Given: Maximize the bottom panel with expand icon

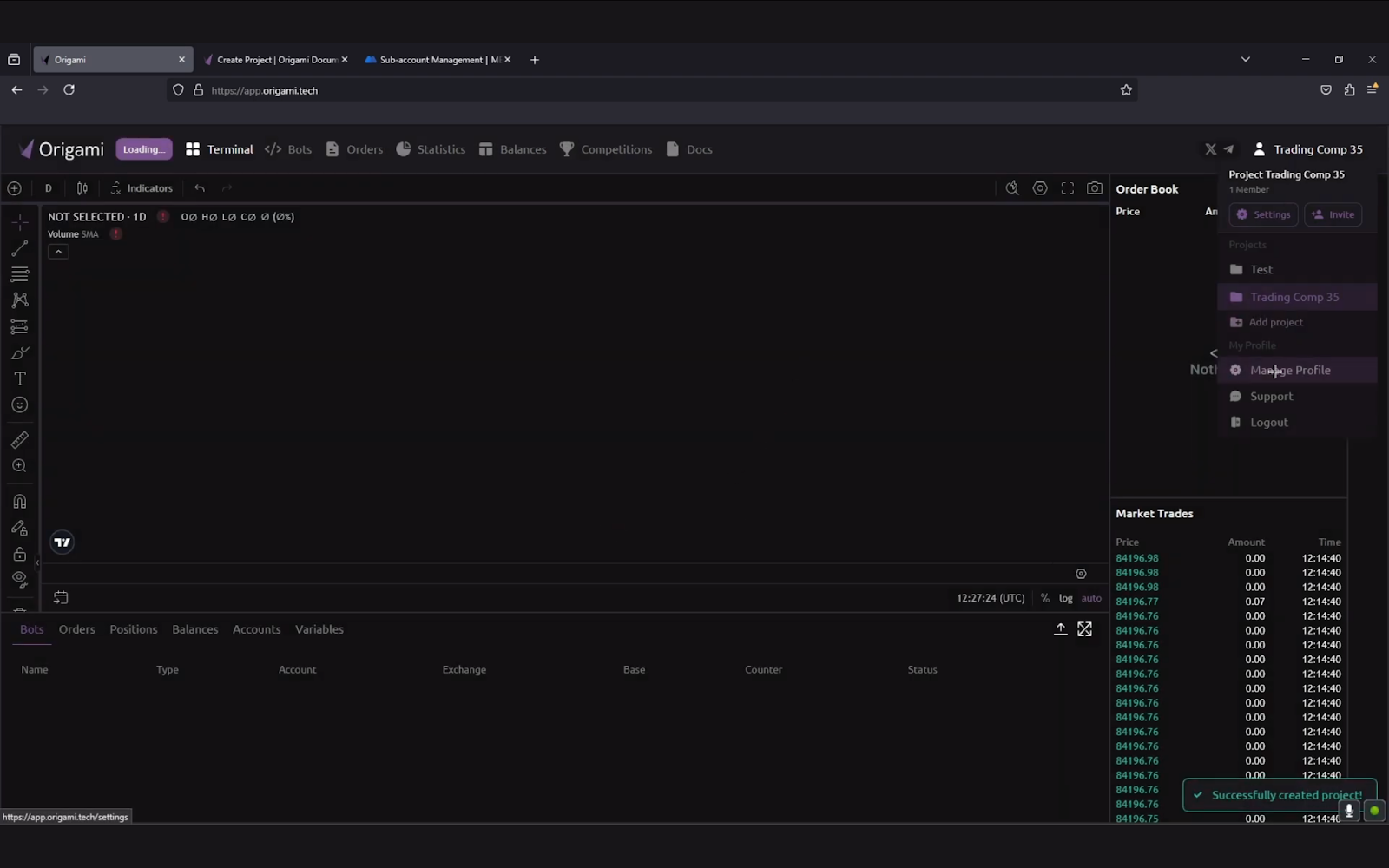Looking at the screenshot, I should tap(1085, 629).
